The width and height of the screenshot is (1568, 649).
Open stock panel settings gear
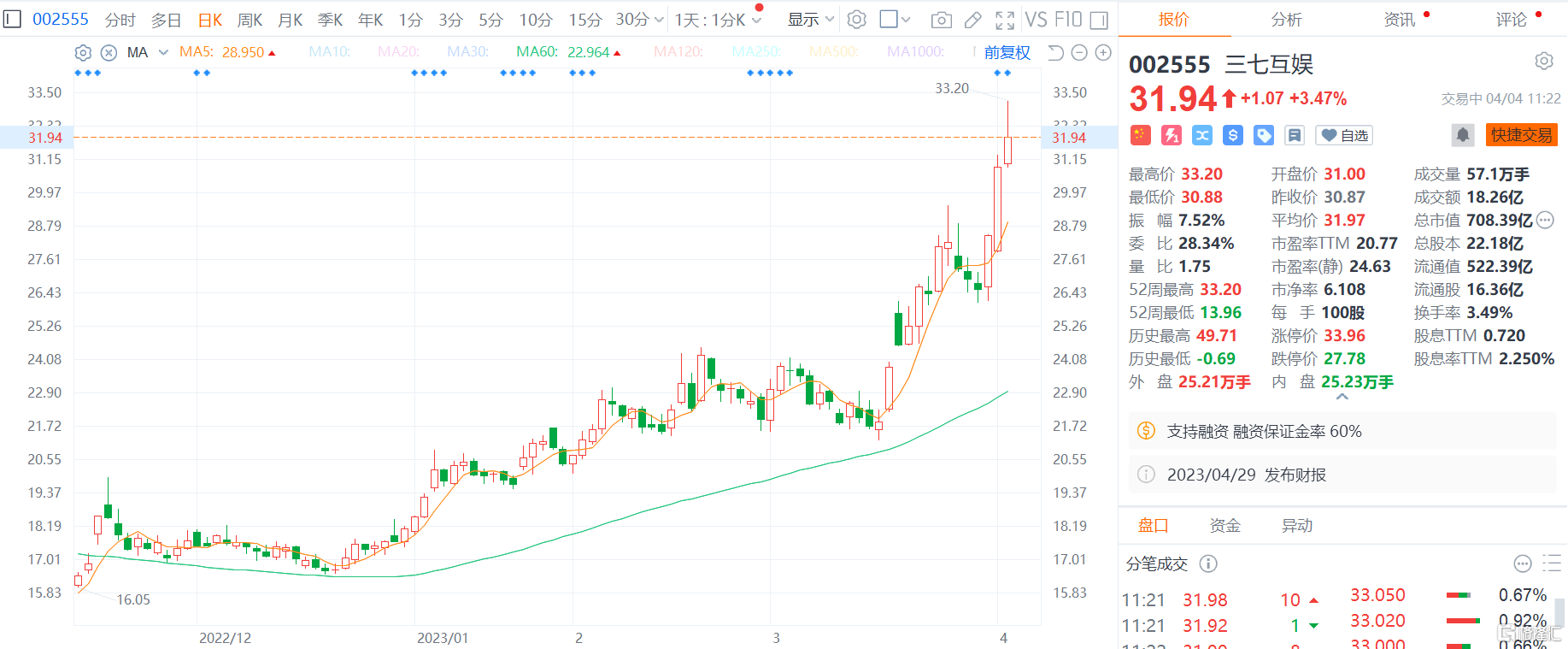click(x=1544, y=61)
